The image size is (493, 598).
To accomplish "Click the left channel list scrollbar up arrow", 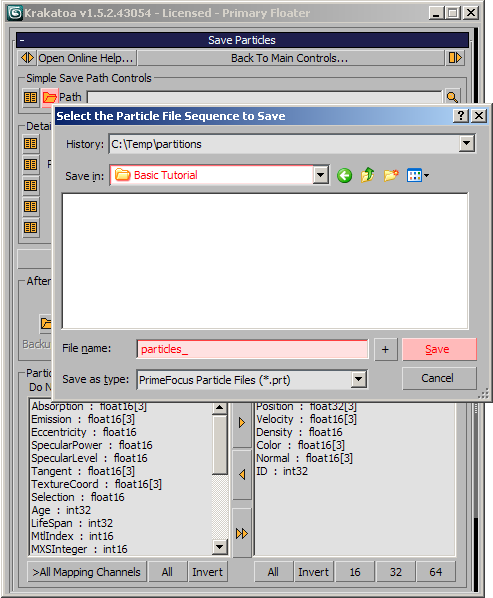I will click(220, 408).
